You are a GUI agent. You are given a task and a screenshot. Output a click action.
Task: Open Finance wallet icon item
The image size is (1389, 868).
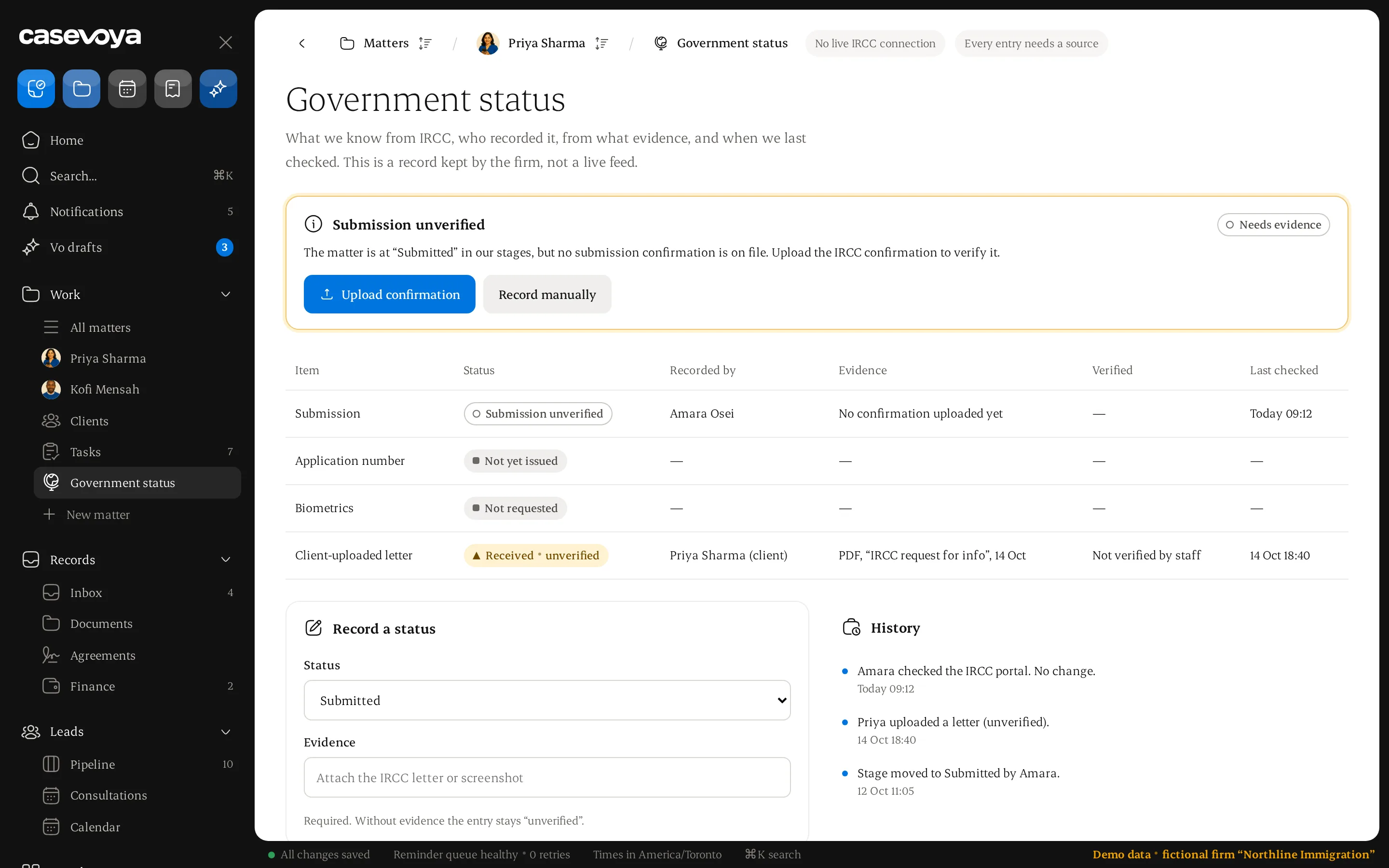click(137, 686)
